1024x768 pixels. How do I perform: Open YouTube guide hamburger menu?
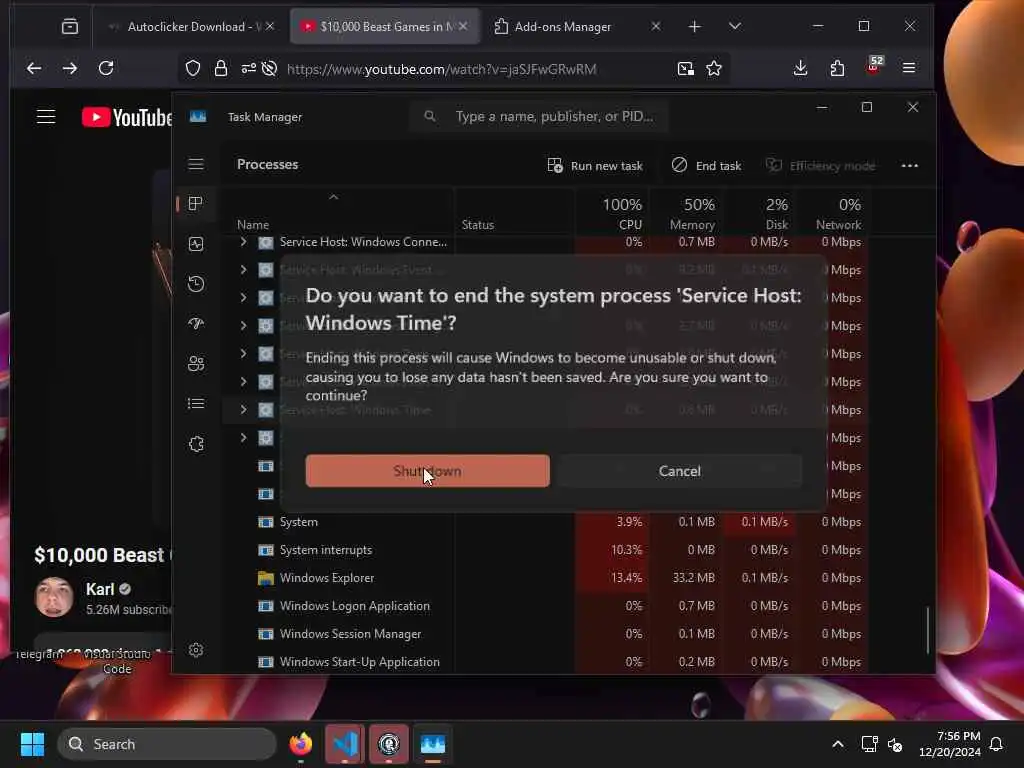[46, 117]
